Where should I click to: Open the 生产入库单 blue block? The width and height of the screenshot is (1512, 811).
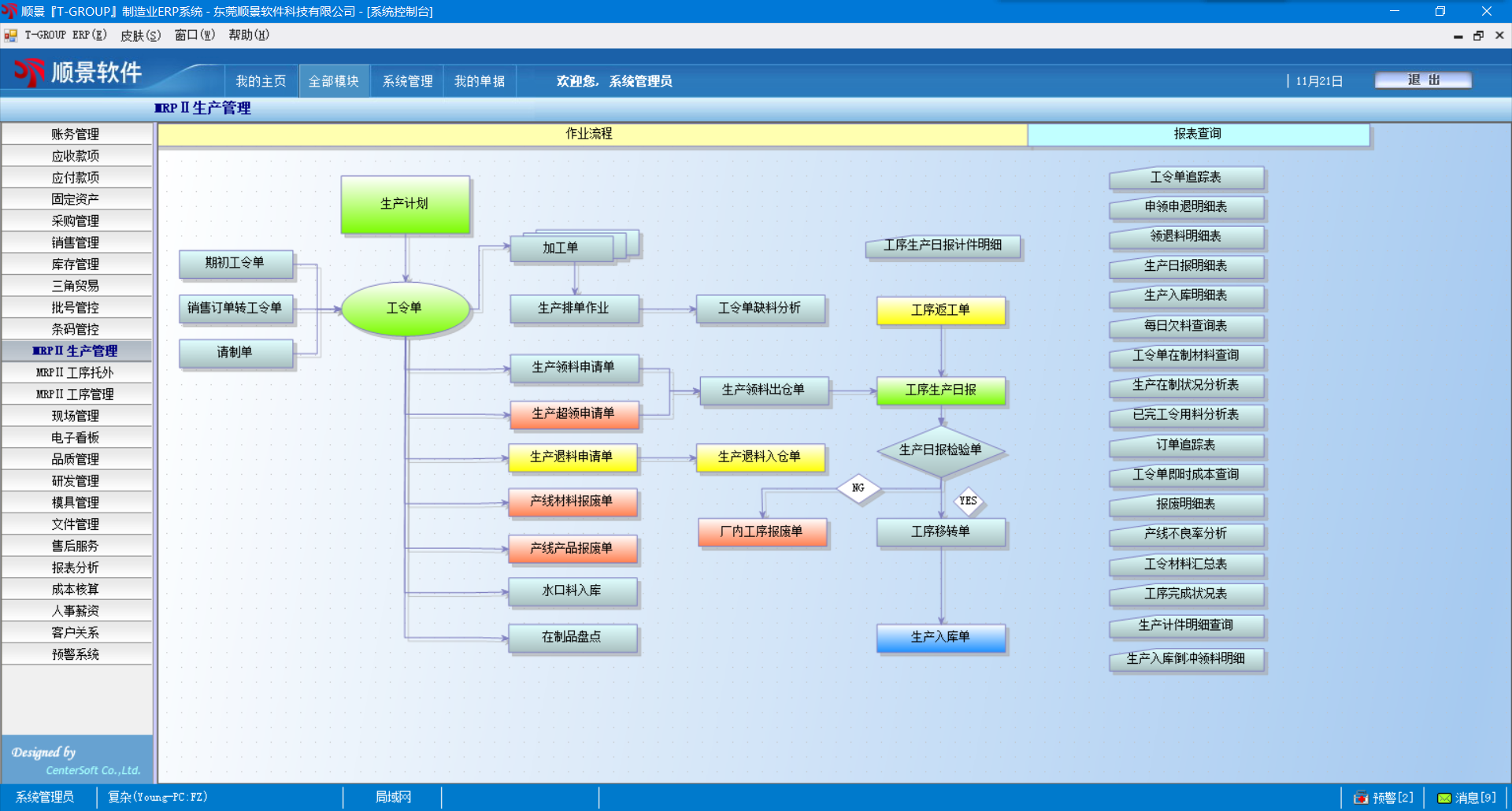point(940,637)
